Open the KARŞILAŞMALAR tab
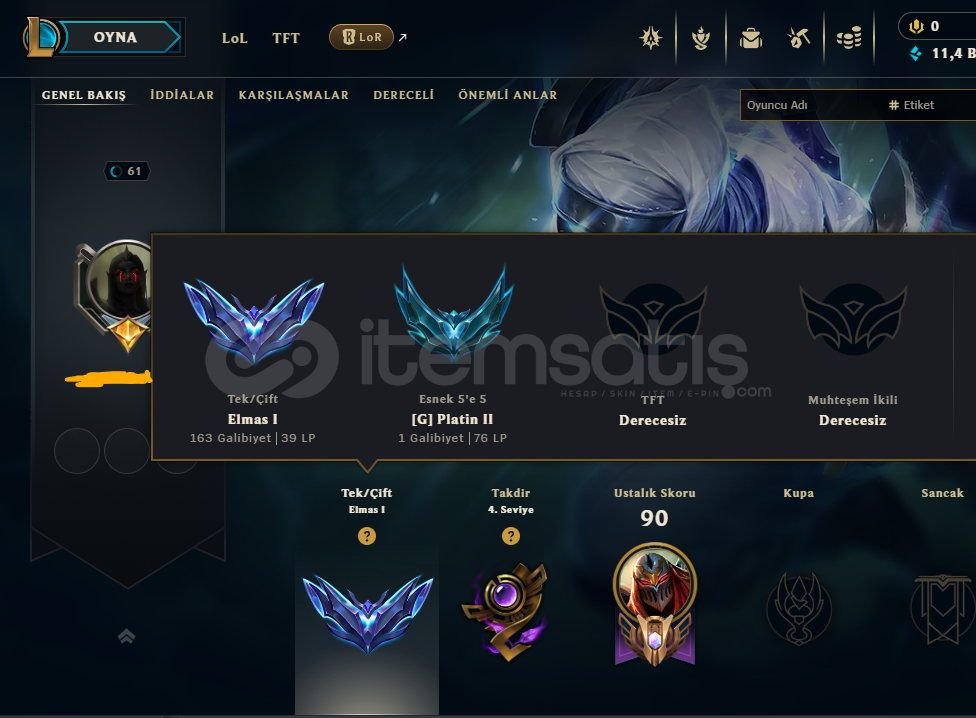This screenshot has width=976, height=718. tap(293, 95)
